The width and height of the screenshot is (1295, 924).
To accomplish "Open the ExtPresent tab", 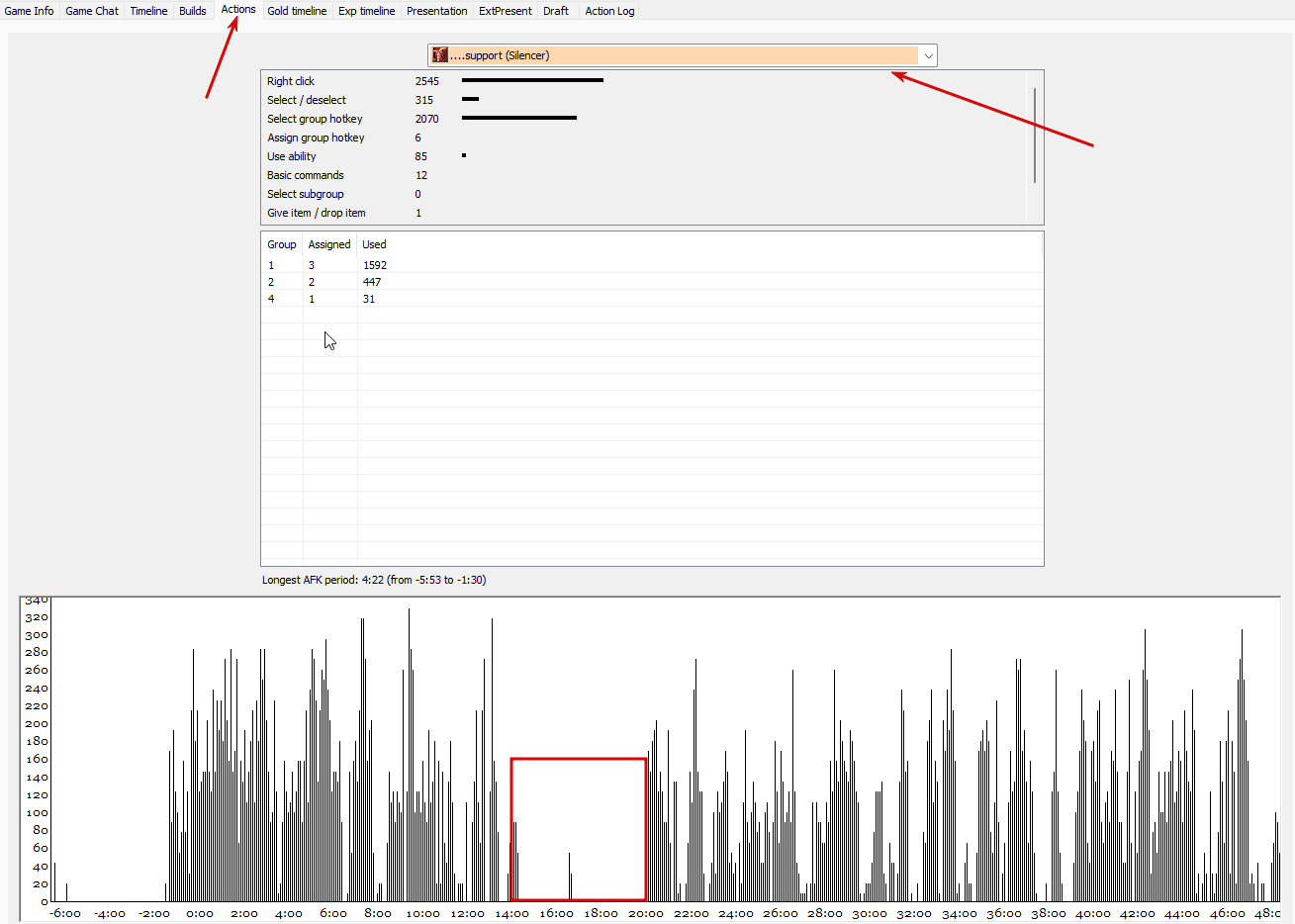I will coord(506,11).
